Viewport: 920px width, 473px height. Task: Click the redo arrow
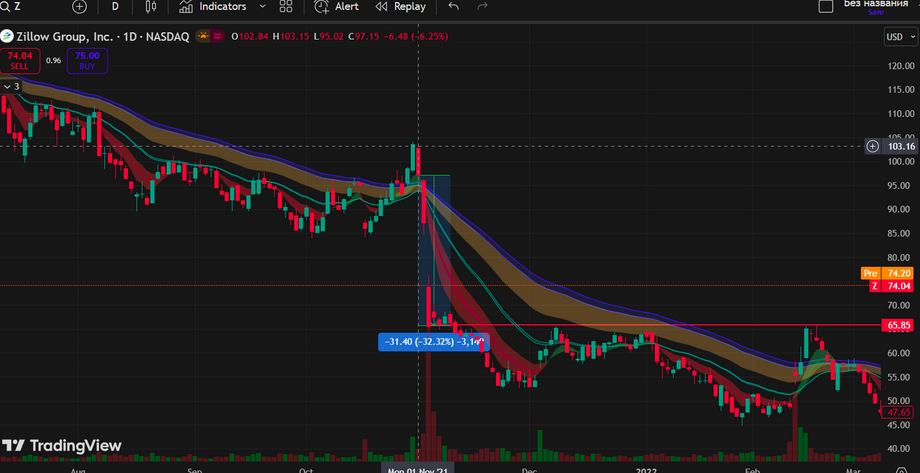[483, 6]
